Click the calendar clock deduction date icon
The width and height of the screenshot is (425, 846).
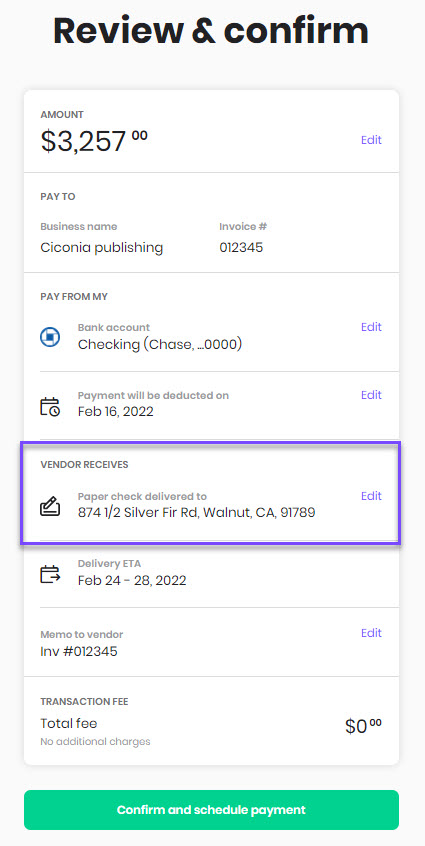[x=50, y=406]
